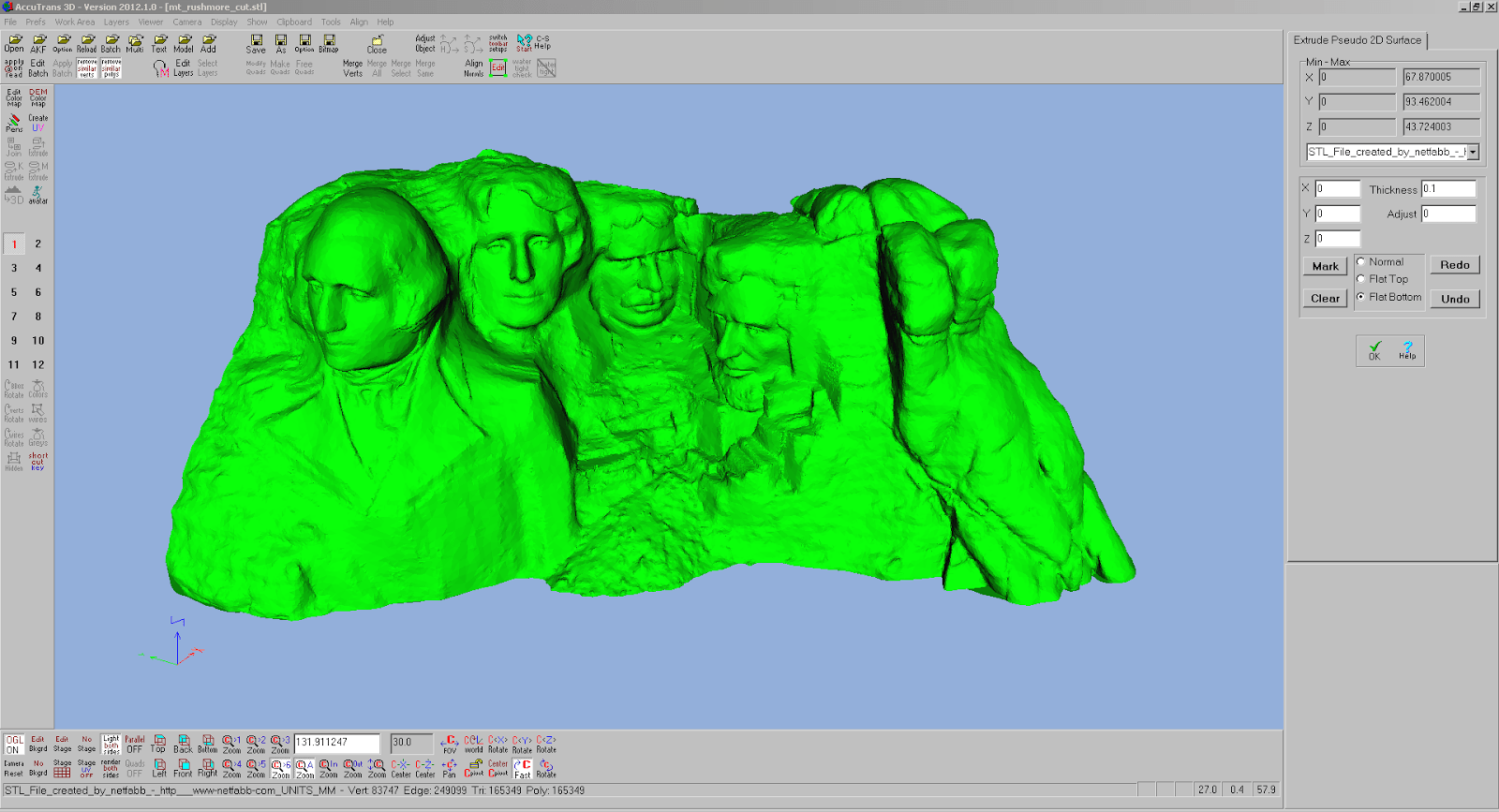Click the Align Normals tool
1499x812 pixels.
474,68
